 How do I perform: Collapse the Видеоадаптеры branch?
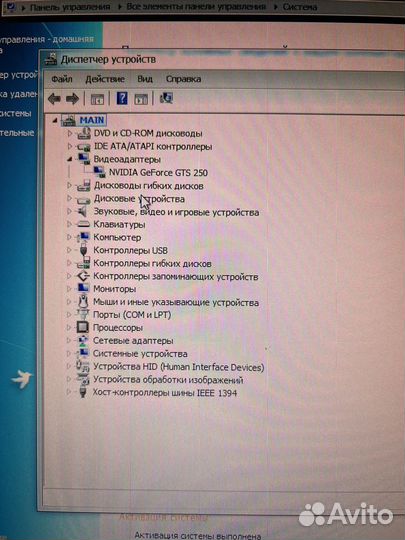point(70,159)
